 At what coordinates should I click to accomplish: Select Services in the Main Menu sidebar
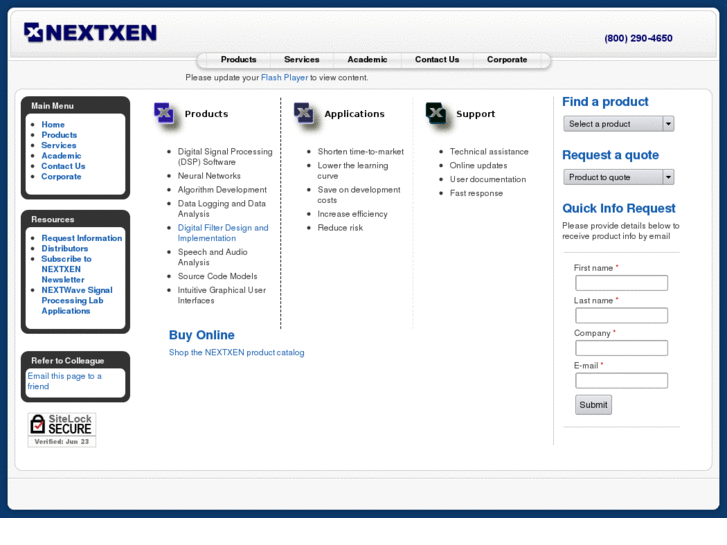[58, 145]
